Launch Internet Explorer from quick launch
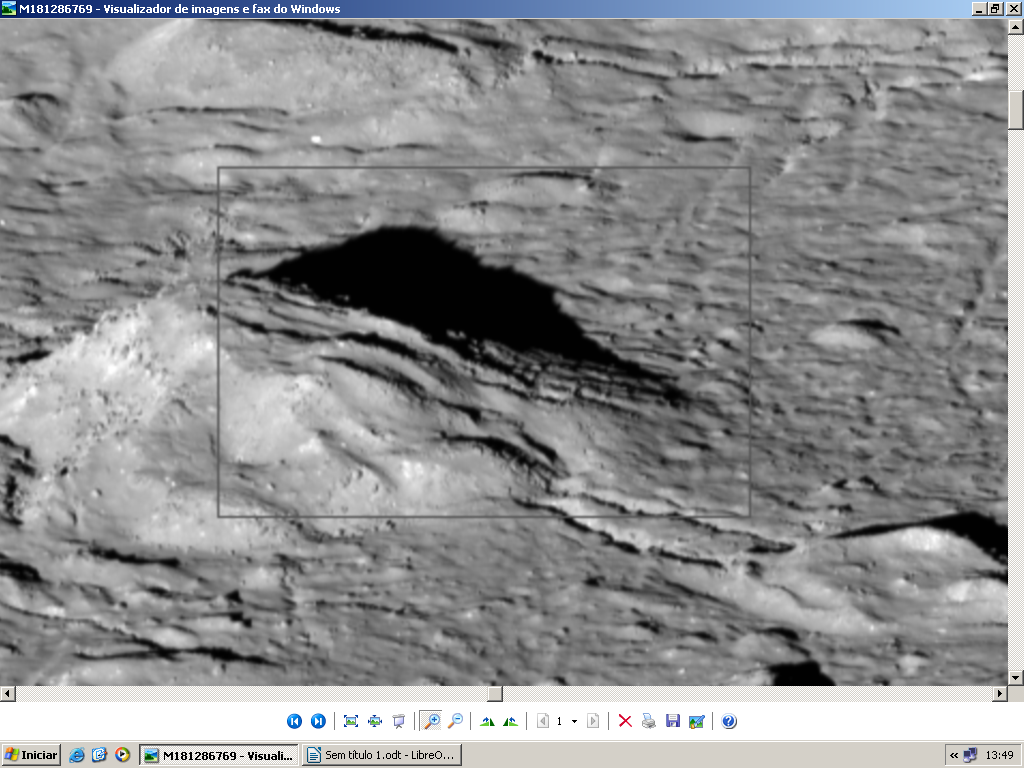The height and width of the screenshot is (768, 1024). 77,755
